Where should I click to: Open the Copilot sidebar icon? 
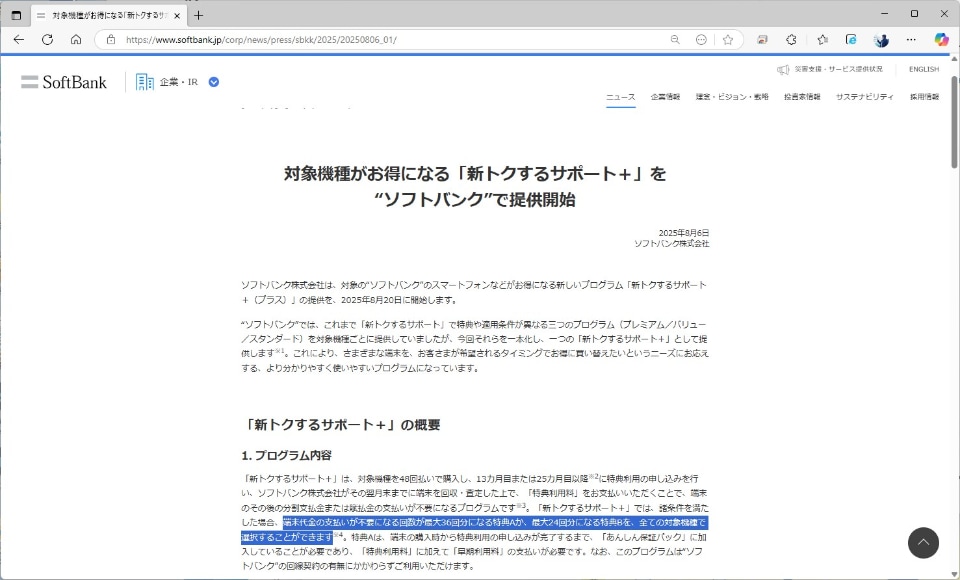click(x=941, y=40)
